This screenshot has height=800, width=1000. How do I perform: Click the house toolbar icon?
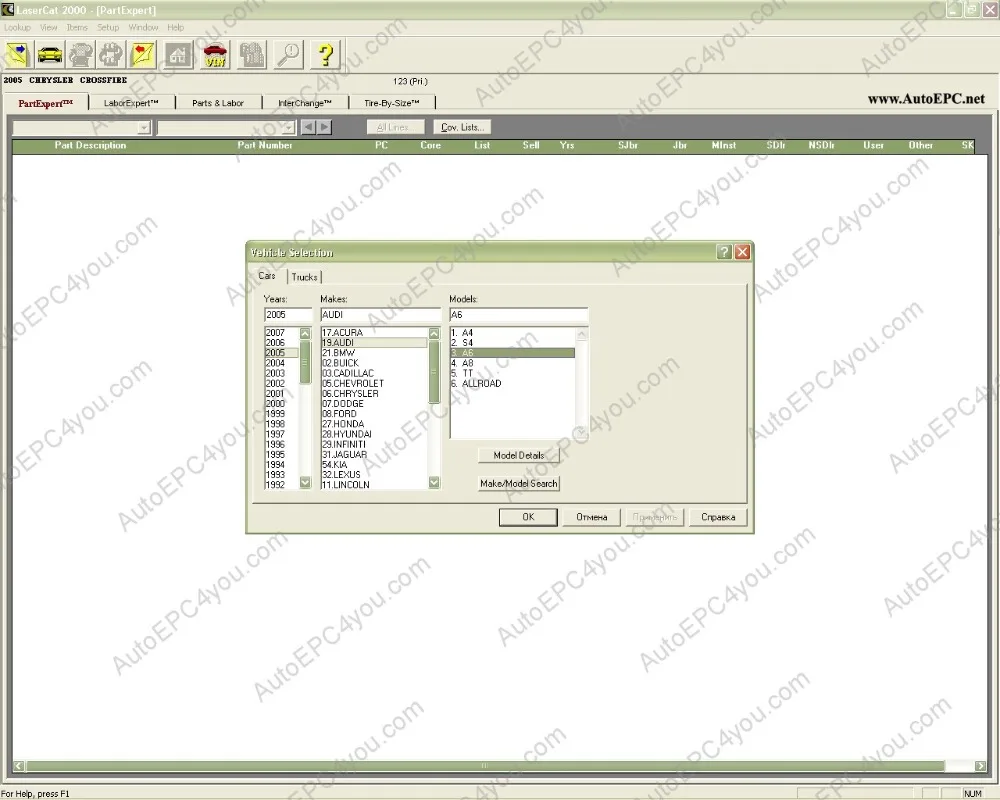178,54
